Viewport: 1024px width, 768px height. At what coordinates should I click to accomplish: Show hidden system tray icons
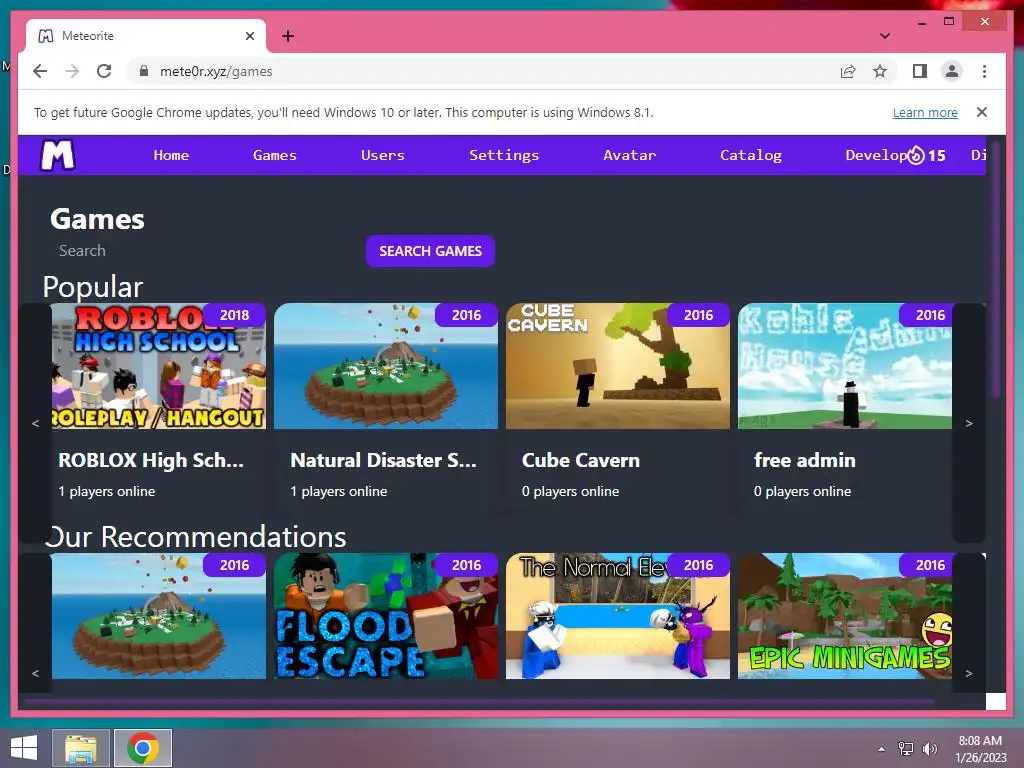pyautogui.click(x=882, y=749)
